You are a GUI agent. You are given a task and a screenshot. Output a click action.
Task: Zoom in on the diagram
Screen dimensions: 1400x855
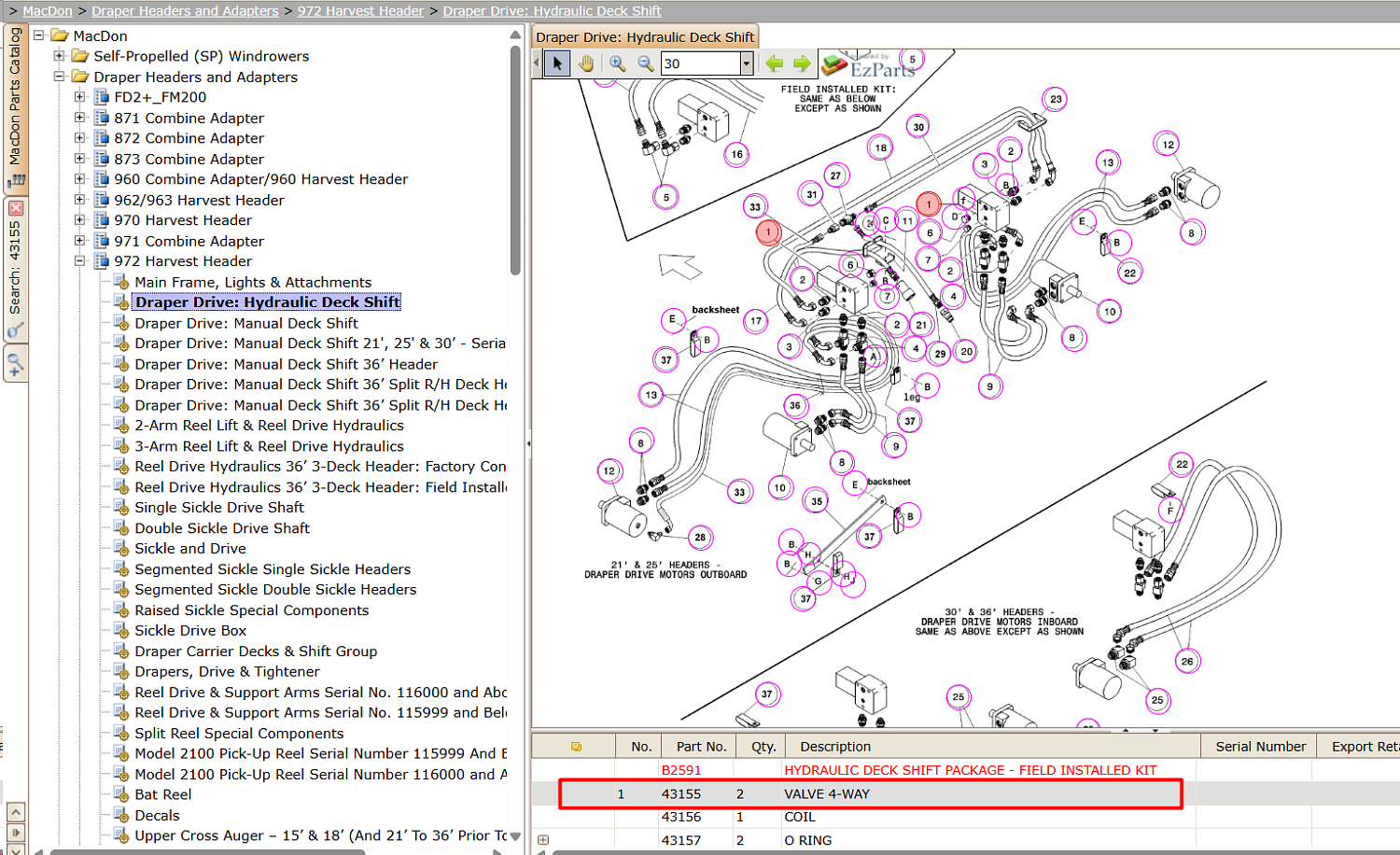(617, 63)
